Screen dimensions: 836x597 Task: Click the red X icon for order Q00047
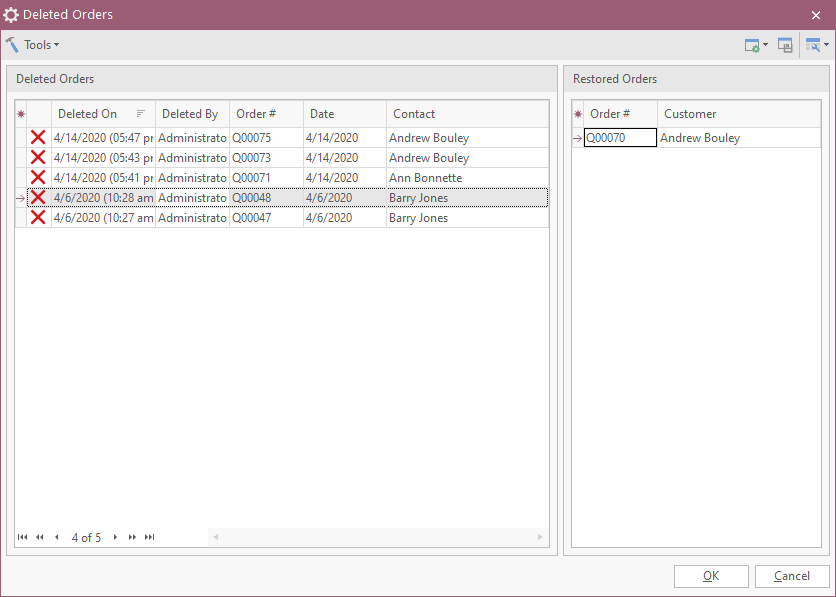38,218
